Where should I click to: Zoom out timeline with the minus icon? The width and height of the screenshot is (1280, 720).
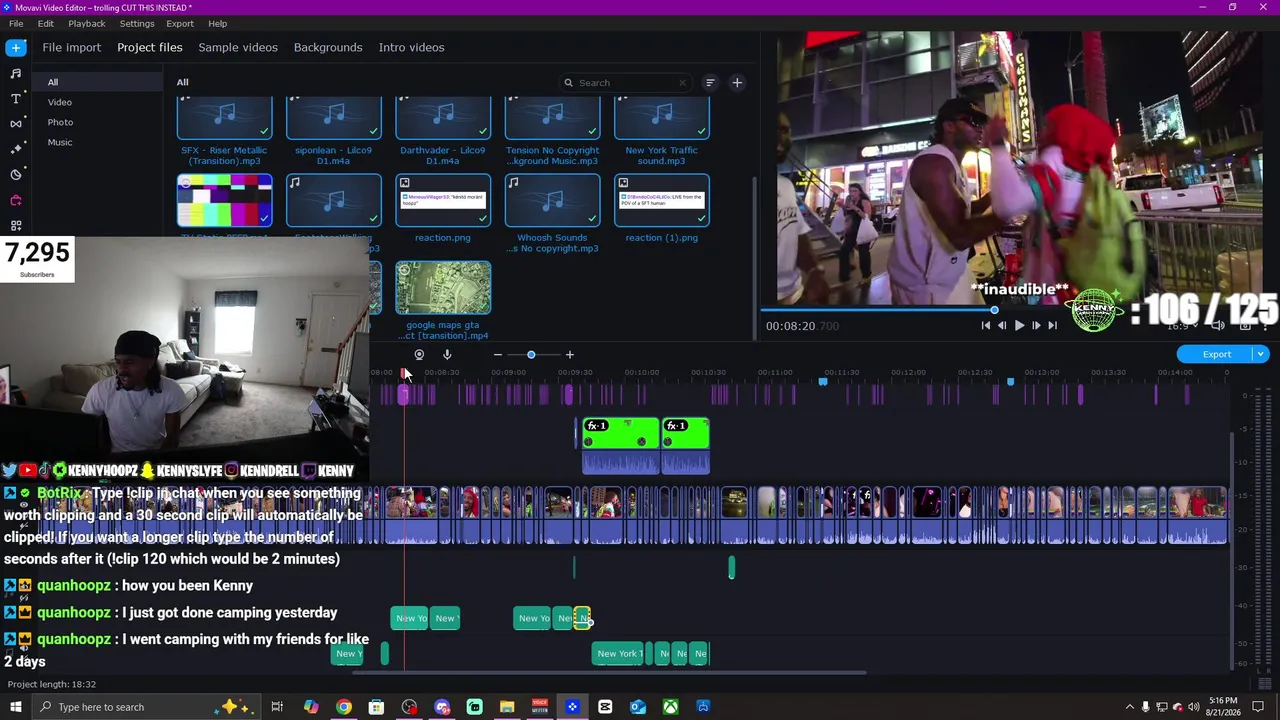(x=497, y=355)
